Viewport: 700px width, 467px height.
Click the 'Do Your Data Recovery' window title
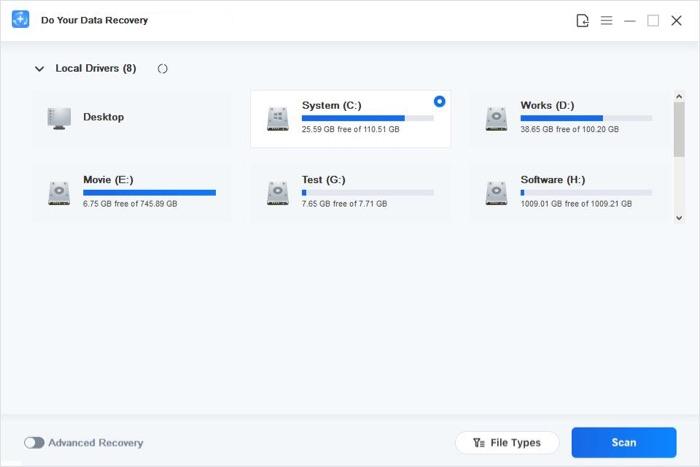pyautogui.click(x=94, y=20)
